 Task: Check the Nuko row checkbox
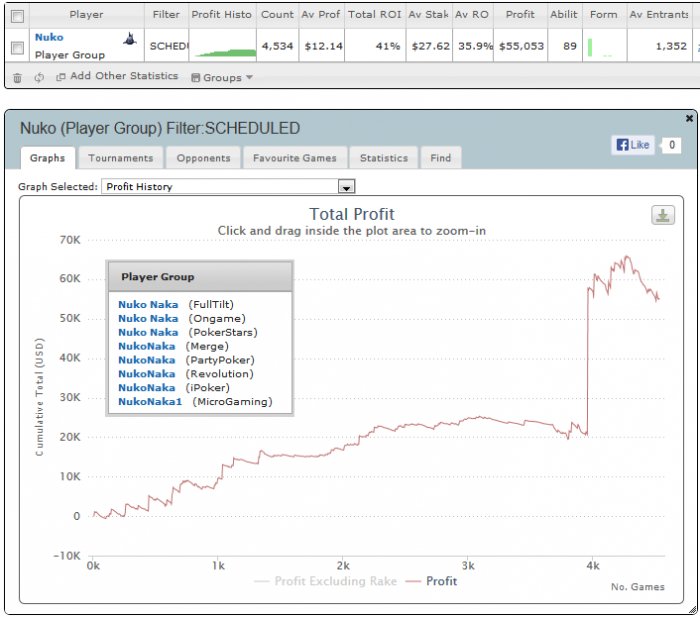17,47
